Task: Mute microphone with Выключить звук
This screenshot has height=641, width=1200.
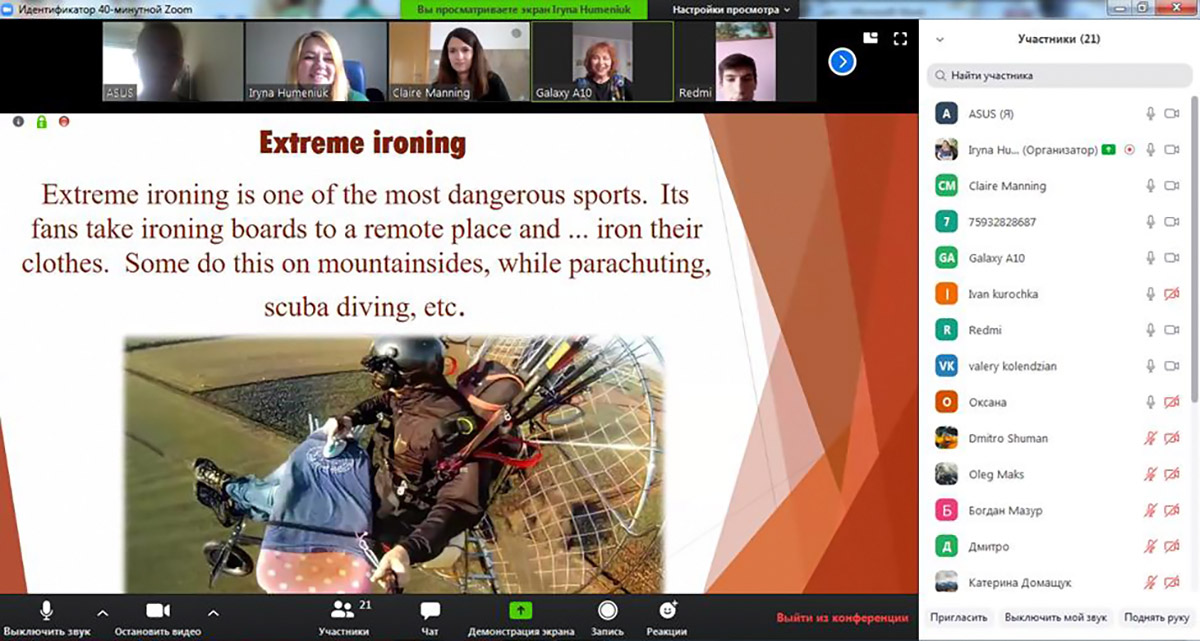Action: point(47,611)
